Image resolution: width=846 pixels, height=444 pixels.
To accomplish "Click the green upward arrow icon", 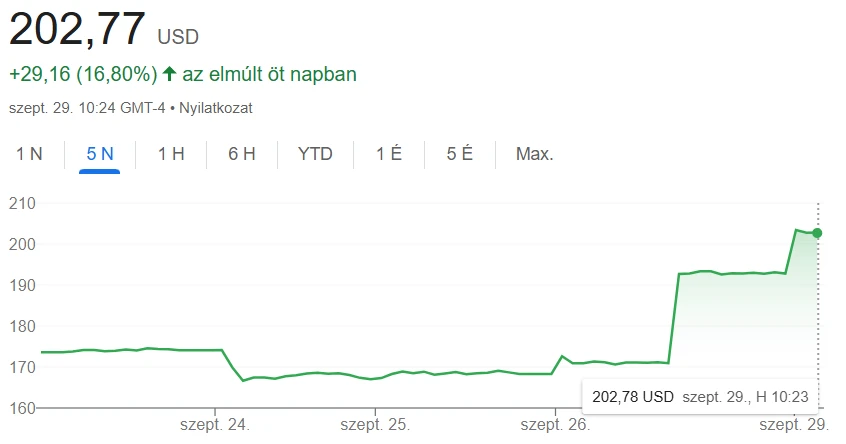I will point(169,74).
